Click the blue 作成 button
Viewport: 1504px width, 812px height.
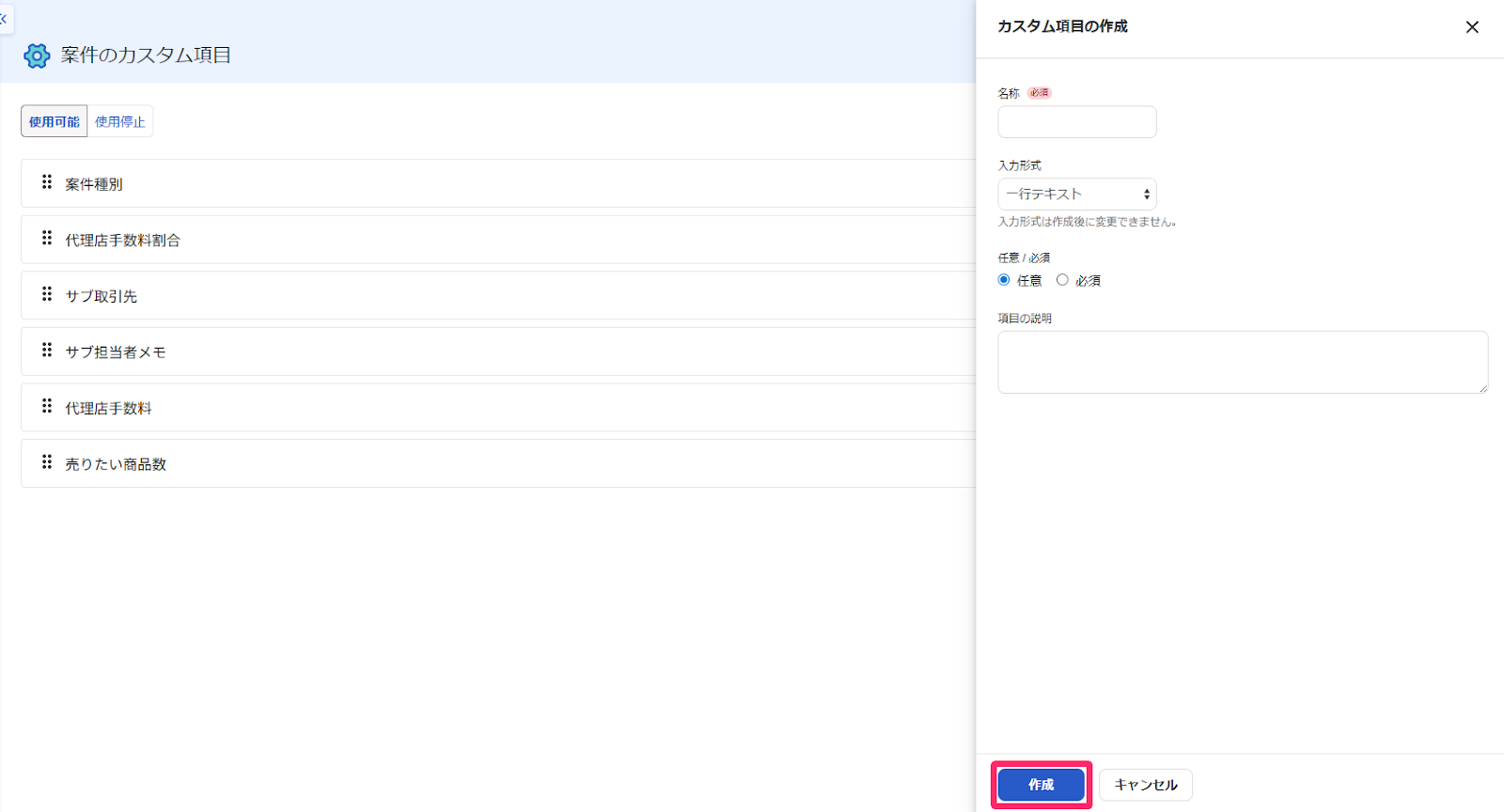[x=1041, y=785]
